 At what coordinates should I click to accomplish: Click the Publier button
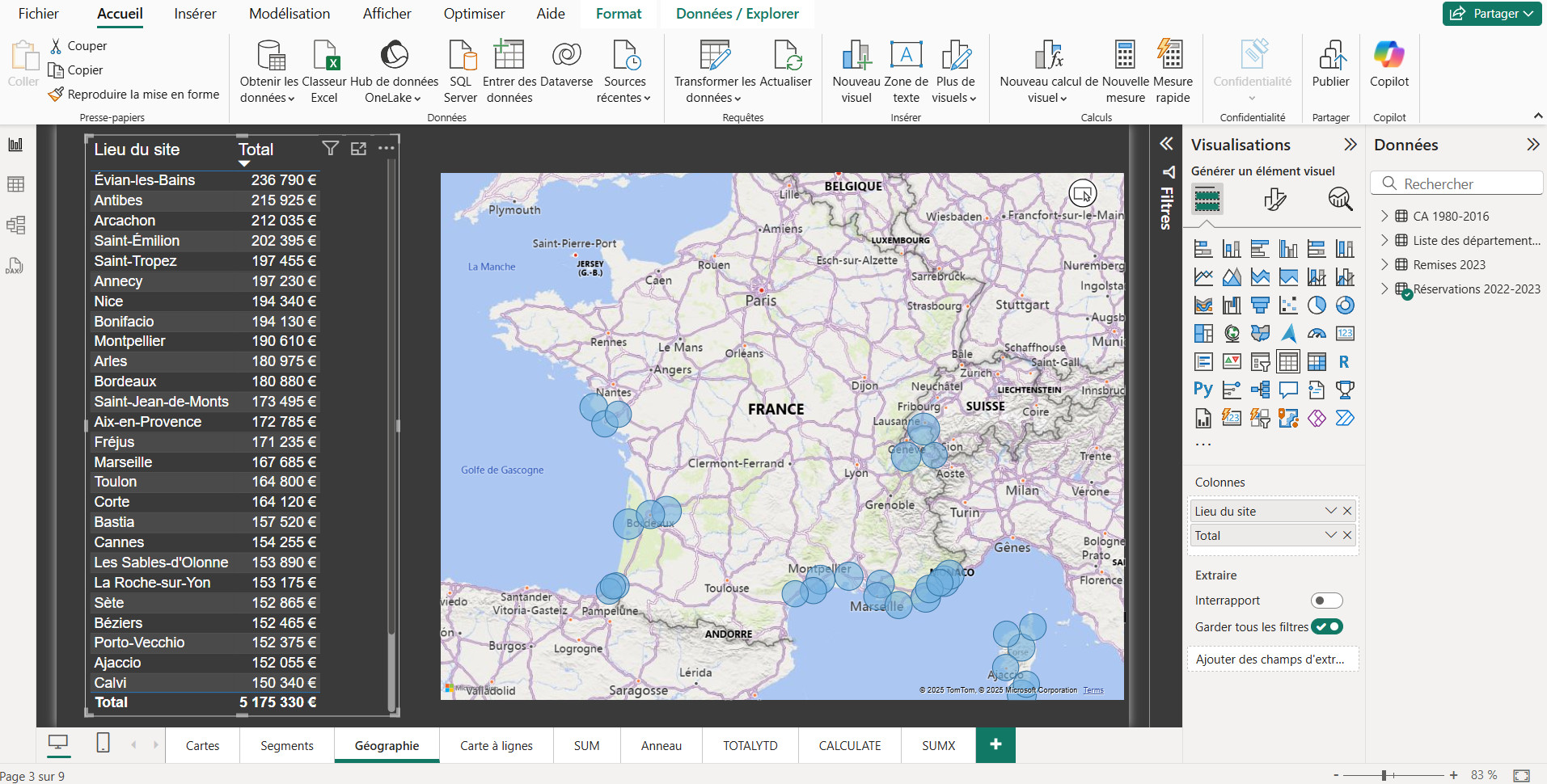tap(1330, 64)
